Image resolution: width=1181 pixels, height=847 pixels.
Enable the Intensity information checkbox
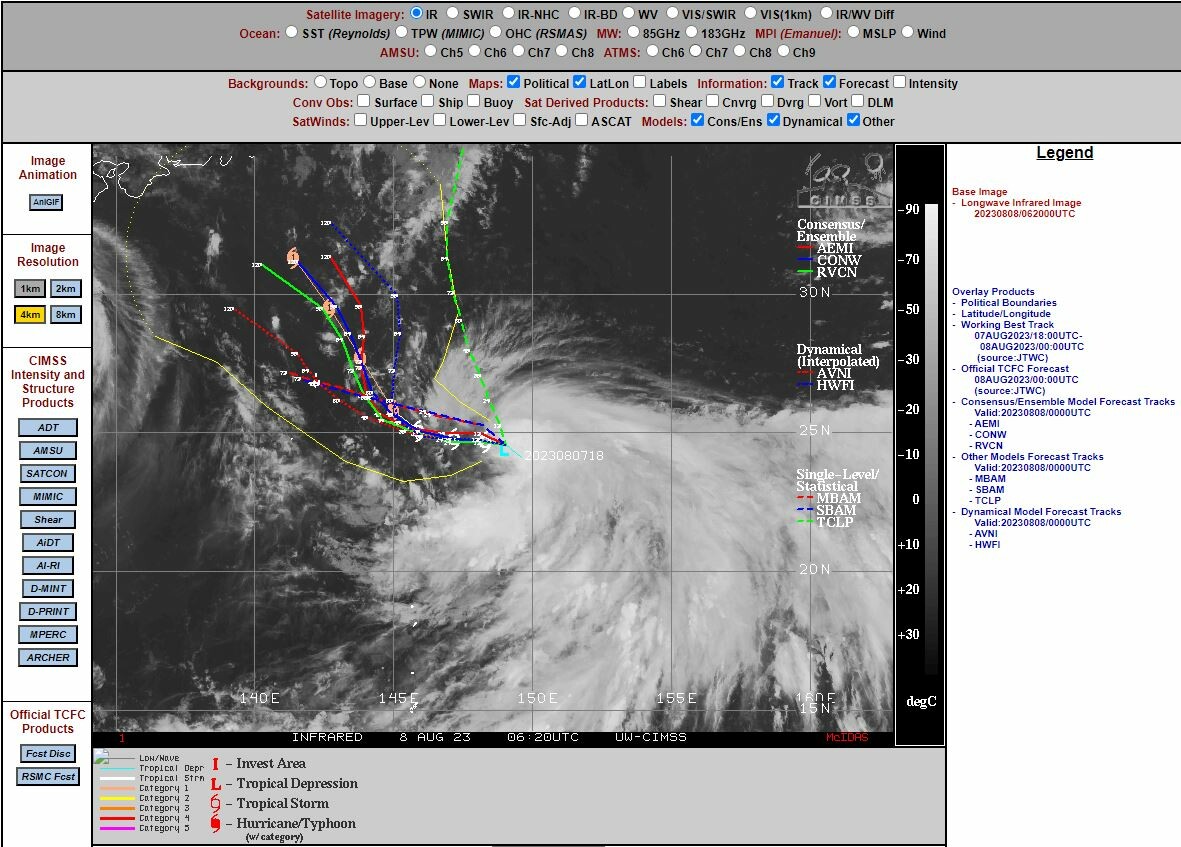pyautogui.click(x=899, y=81)
